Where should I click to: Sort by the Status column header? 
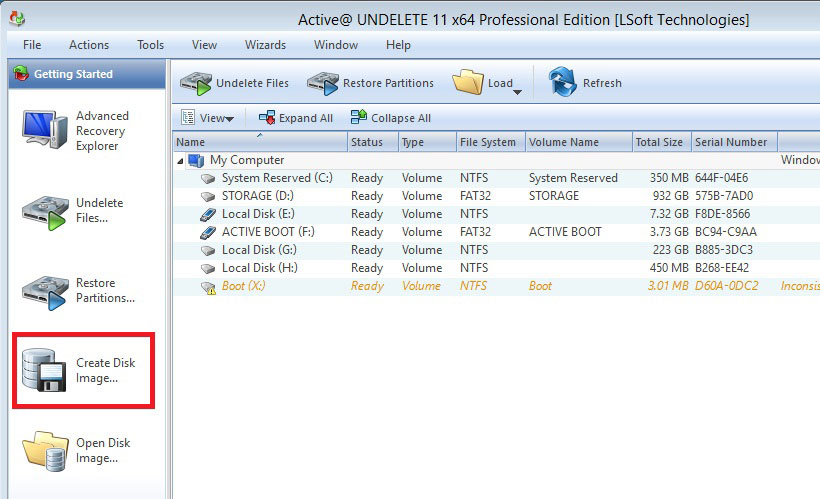373,142
